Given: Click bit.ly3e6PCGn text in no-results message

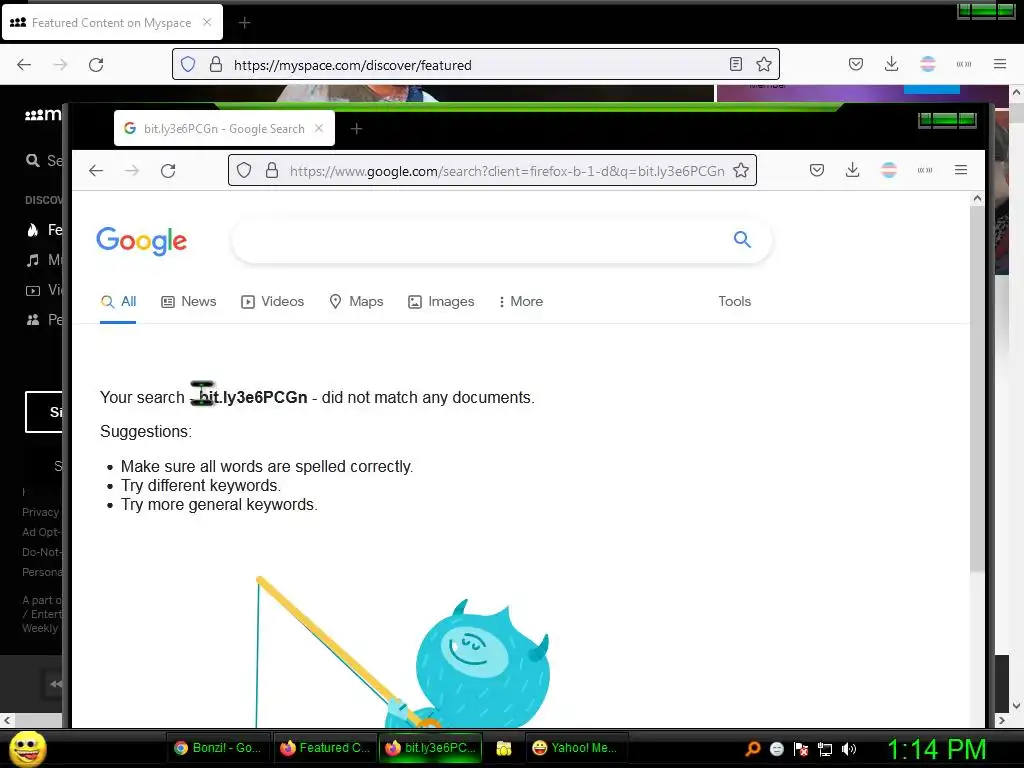Looking at the screenshot, I should tap(253, 398).
